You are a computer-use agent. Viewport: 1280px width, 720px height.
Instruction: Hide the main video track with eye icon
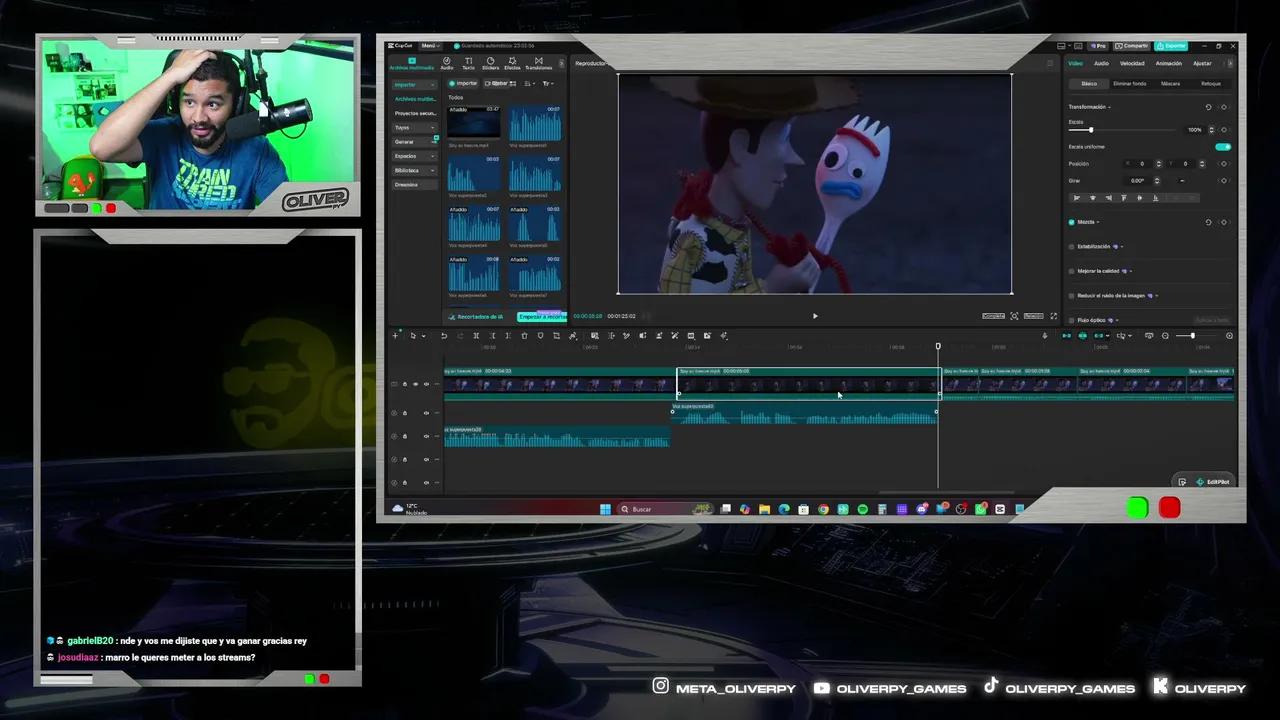(x=415, y=385)
